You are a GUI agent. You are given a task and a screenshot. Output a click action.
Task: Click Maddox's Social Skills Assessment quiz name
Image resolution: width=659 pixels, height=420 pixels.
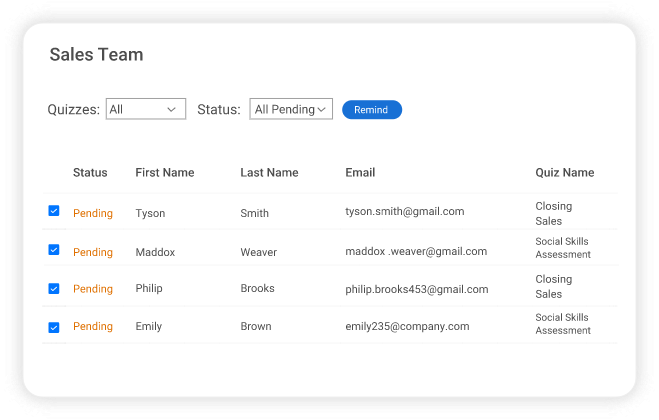pyautogui.click(x=562, y=248)
